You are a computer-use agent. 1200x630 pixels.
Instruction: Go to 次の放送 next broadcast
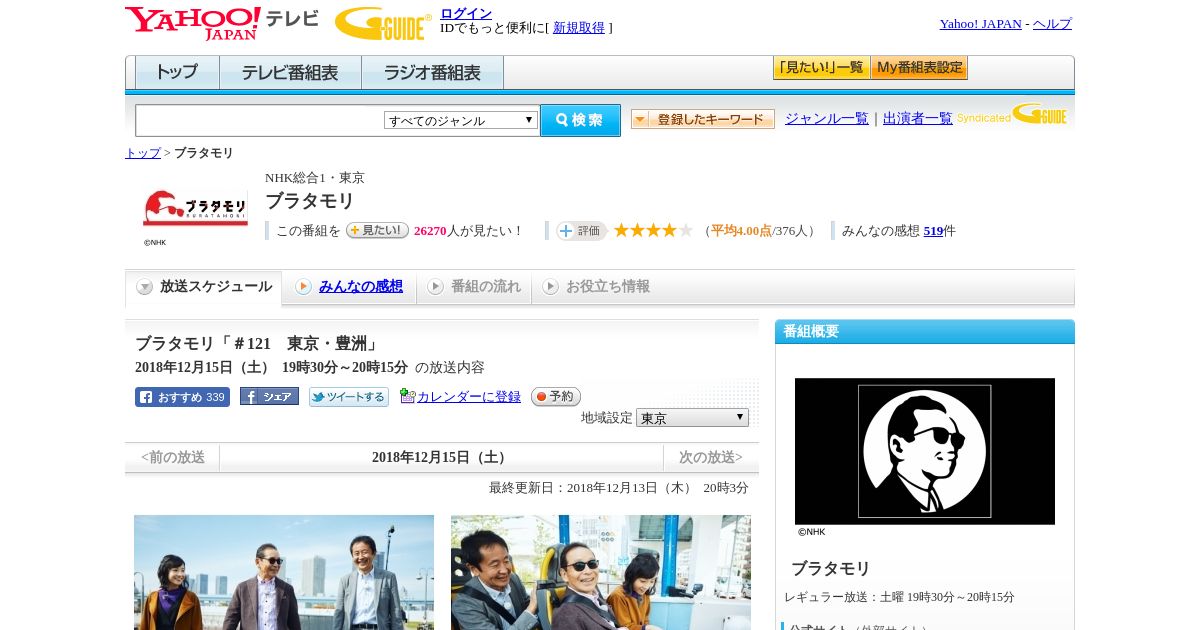click(711, 458)
